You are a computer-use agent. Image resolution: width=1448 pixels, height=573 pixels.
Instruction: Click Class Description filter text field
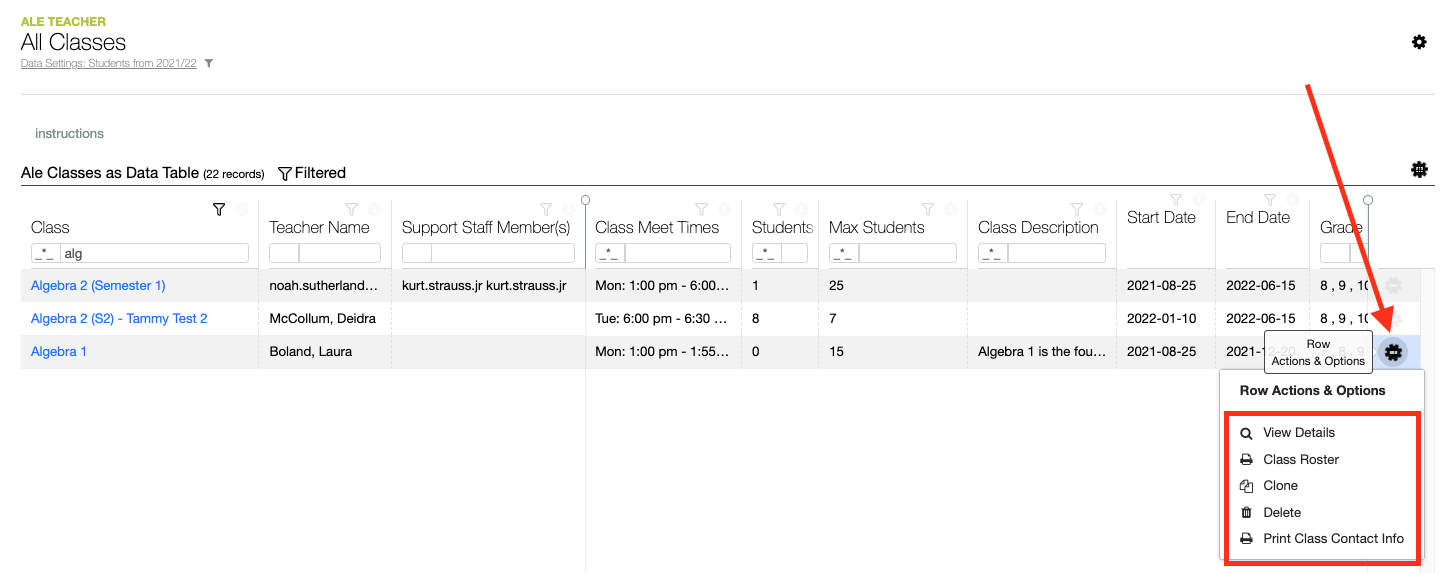click(1057, 253)
